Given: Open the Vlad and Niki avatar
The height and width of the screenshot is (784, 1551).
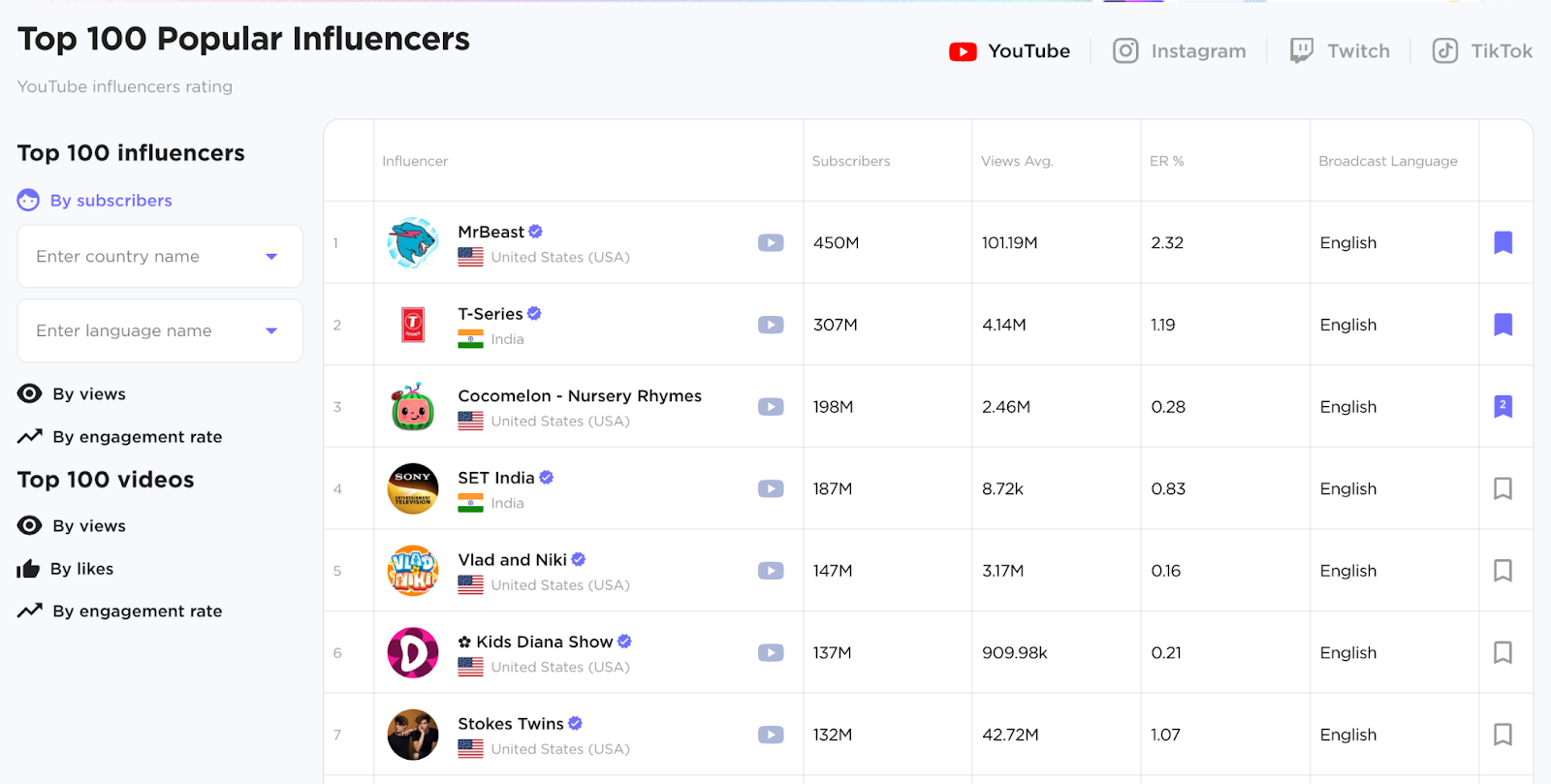Looking at the screenshot, I should (413, 571).
